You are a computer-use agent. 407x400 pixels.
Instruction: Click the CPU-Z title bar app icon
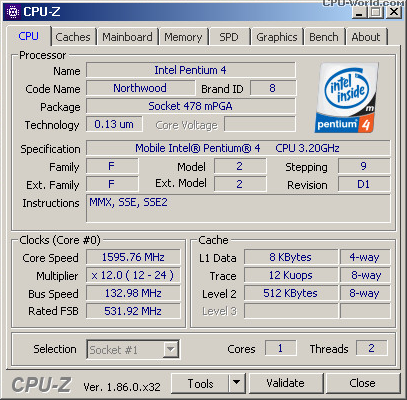[14, 12]
